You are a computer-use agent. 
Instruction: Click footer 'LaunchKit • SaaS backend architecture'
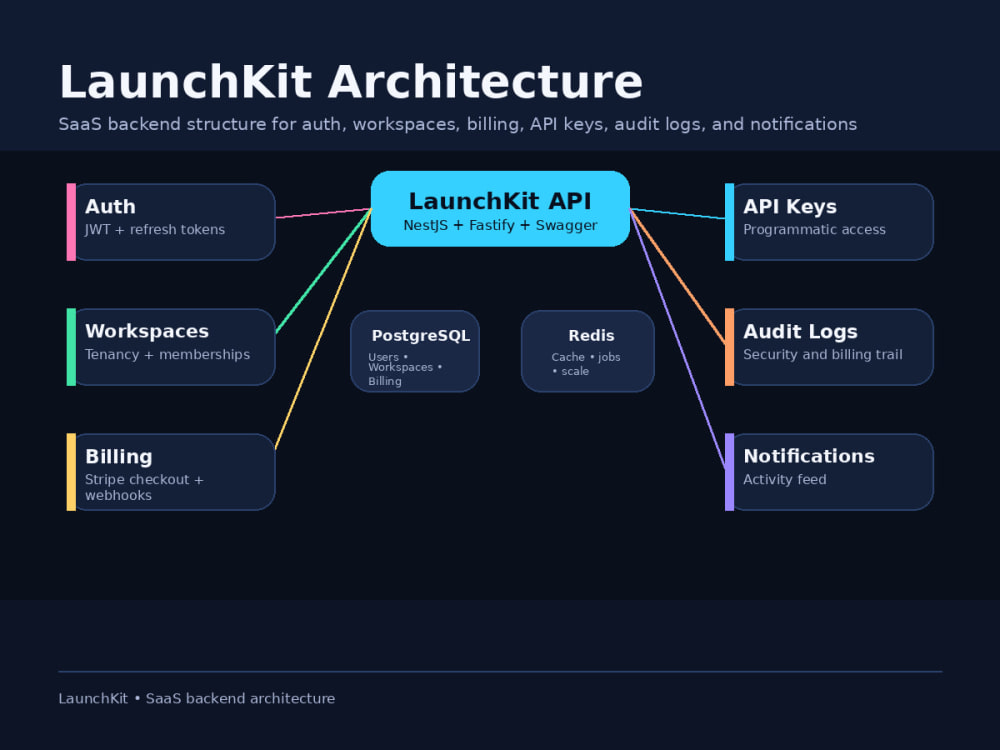pyautogui.click(x=196, y=698)
